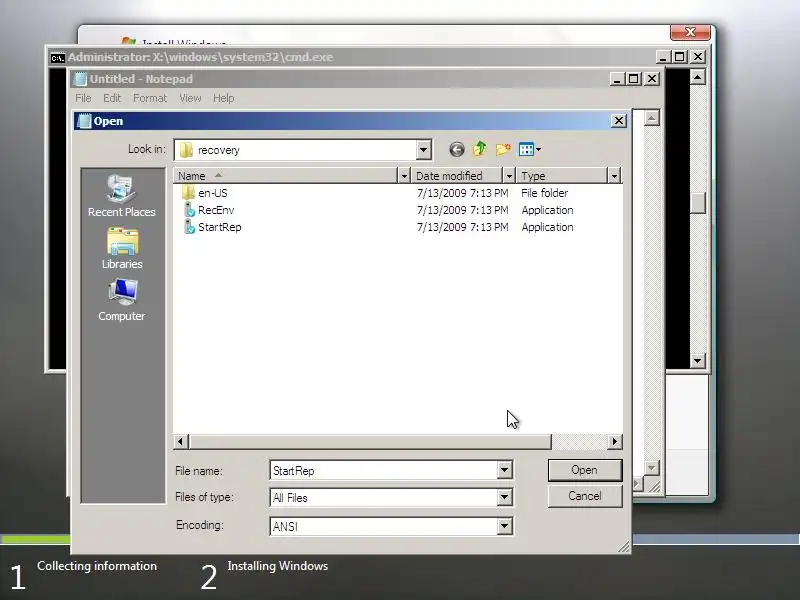Viewport: 800px width, 600px height.
Task: Open Recent Places in the sidebar
Action: pos(121,196)
